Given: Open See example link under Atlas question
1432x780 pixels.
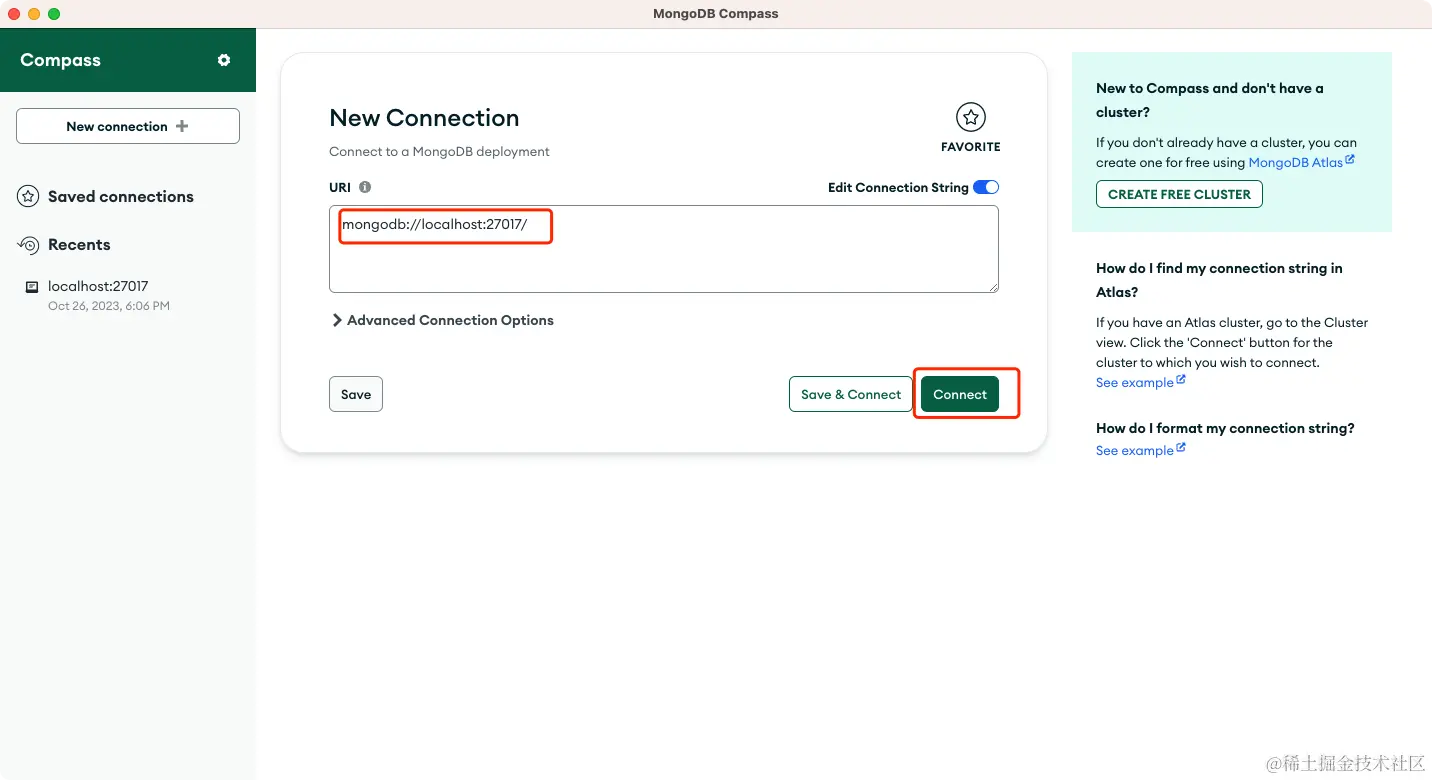Looking at the screenshot, I should 1134,382.
